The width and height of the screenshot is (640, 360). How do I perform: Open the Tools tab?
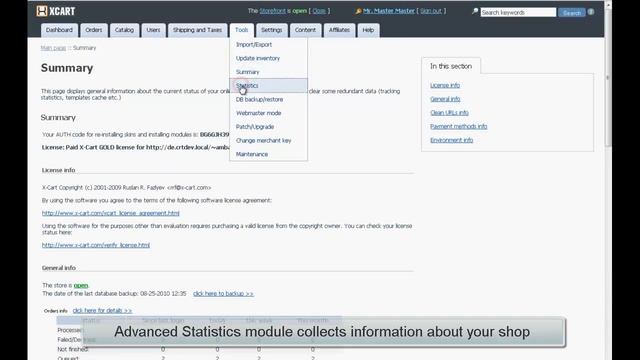241,30
